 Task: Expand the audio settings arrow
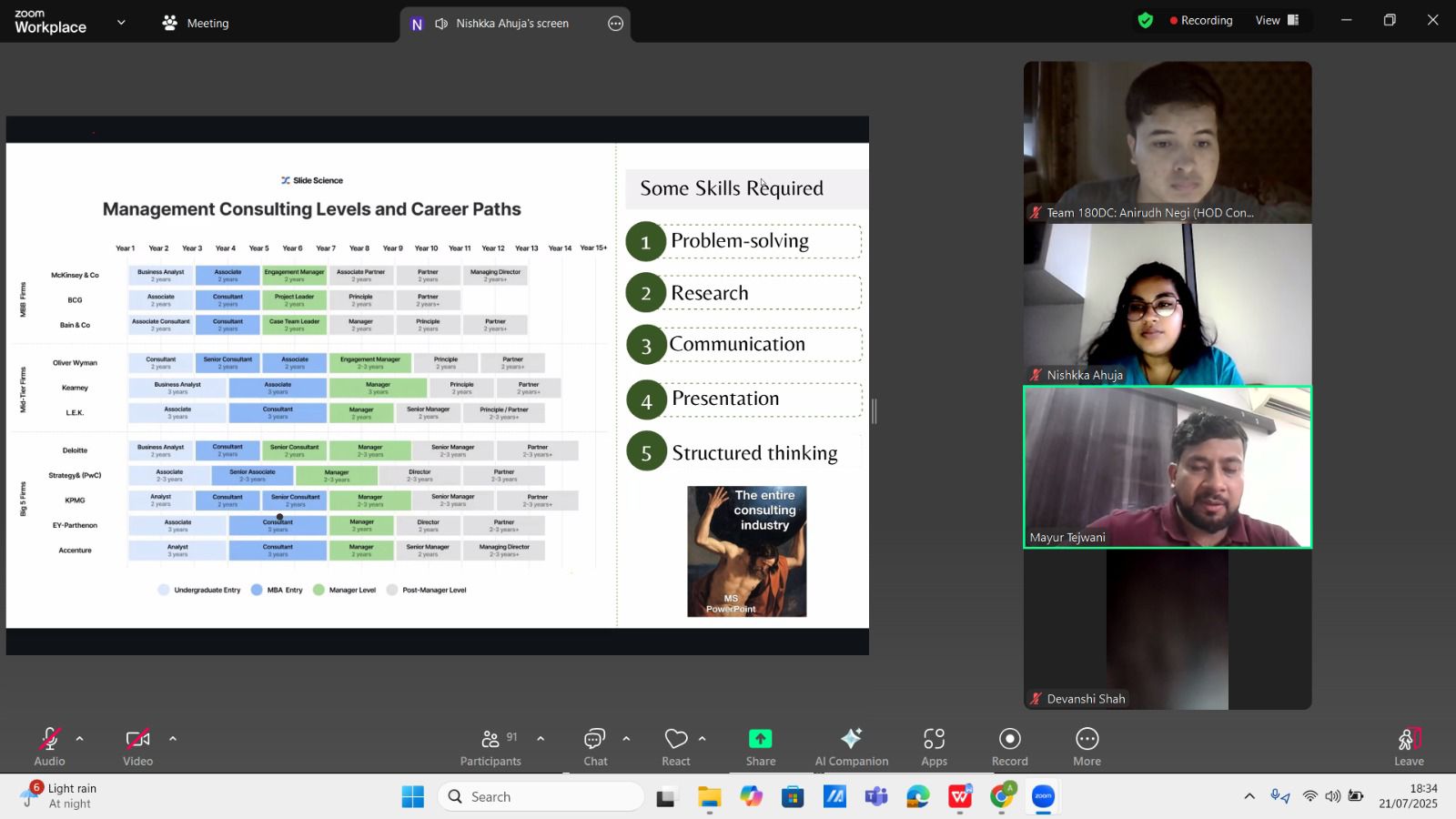pyautogui.click(x=80, y=738)
